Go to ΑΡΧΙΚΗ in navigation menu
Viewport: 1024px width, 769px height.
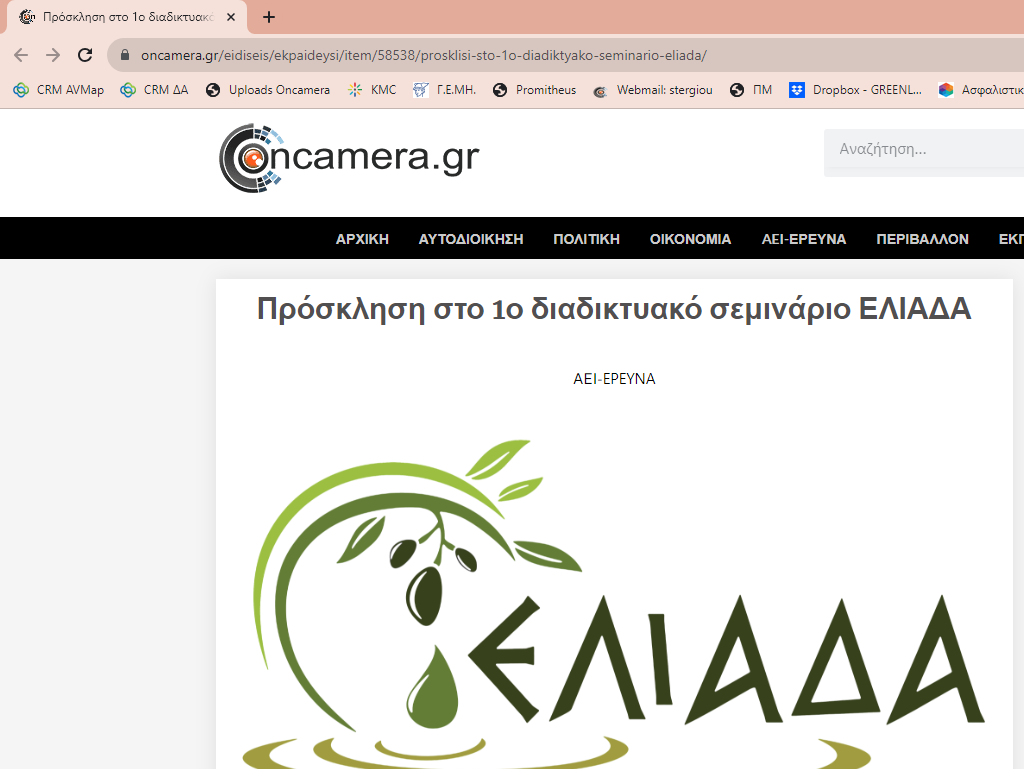[x=362, y=239]
